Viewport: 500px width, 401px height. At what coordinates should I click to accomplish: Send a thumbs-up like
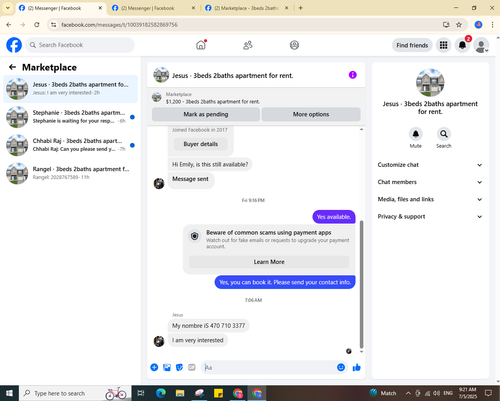tap(357, 367)
